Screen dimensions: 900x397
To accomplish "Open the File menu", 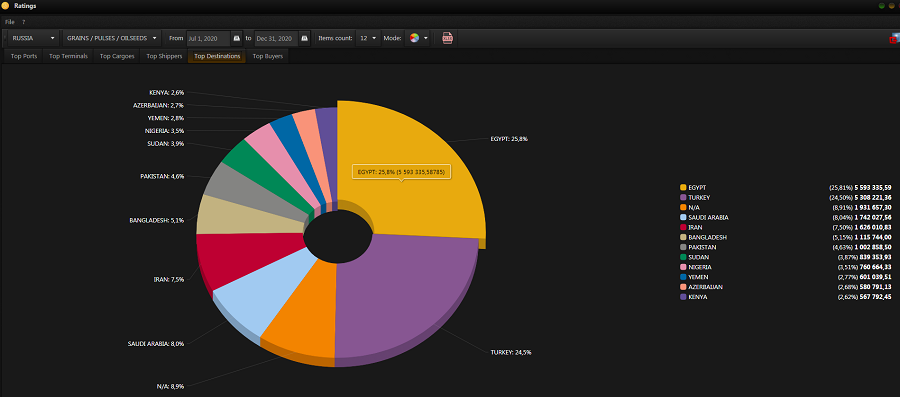I will point(10,22).
